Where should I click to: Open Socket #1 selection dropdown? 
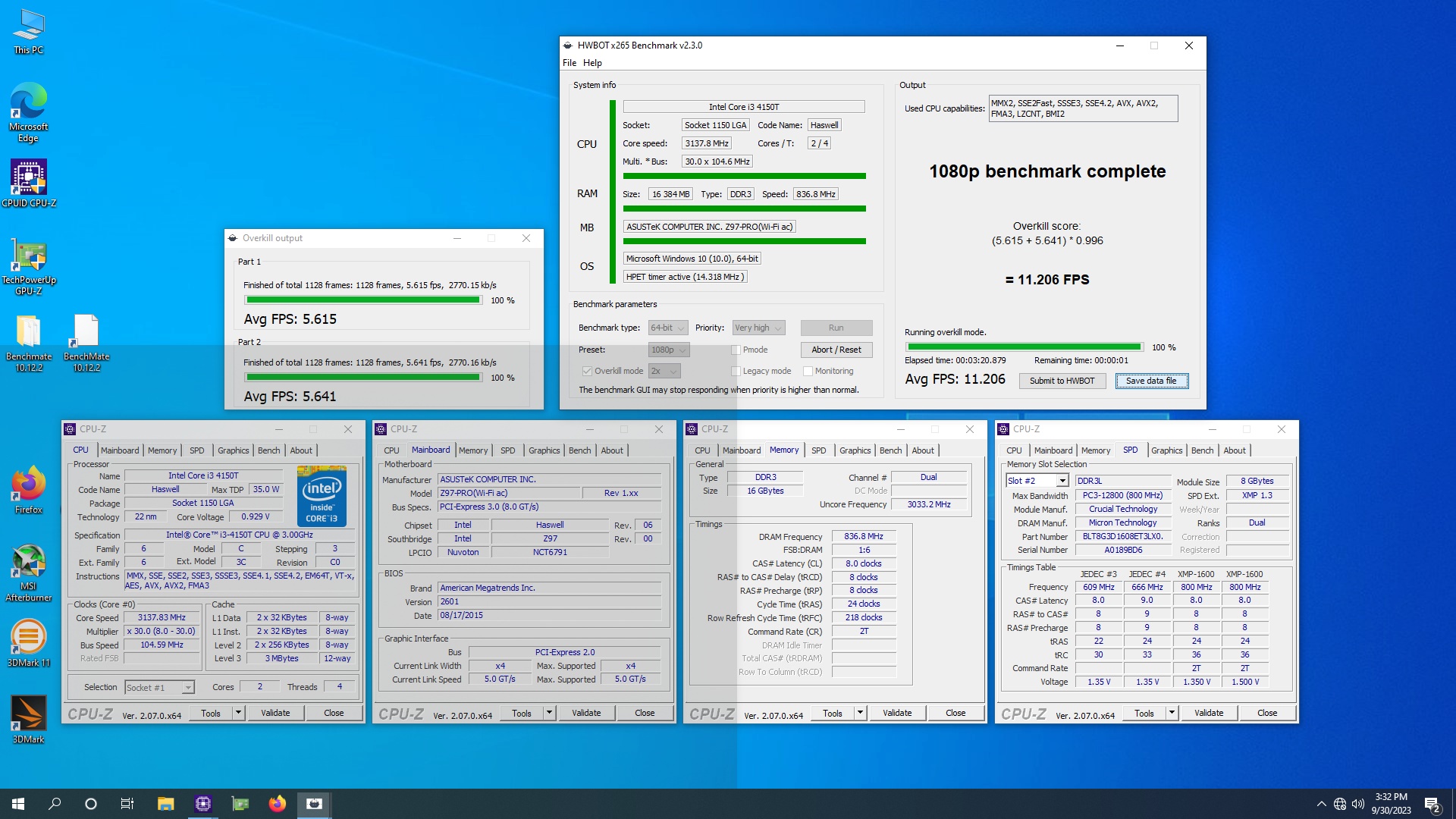159,687
